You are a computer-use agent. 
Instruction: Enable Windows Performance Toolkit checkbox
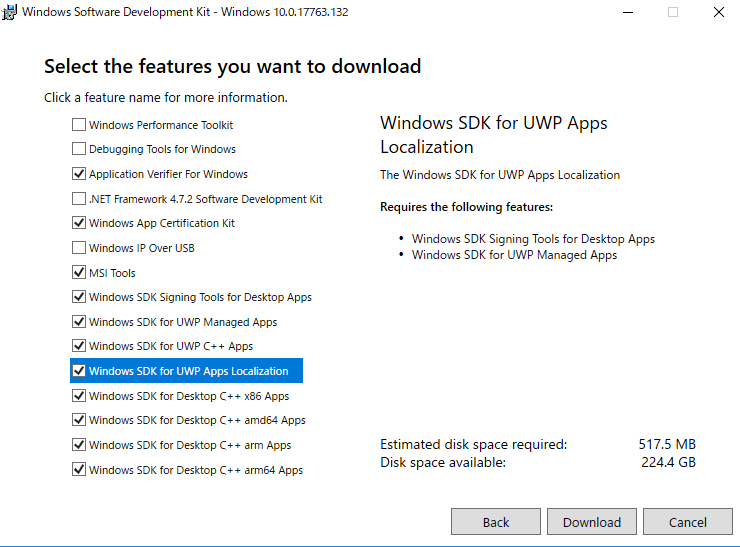(79, 125)
